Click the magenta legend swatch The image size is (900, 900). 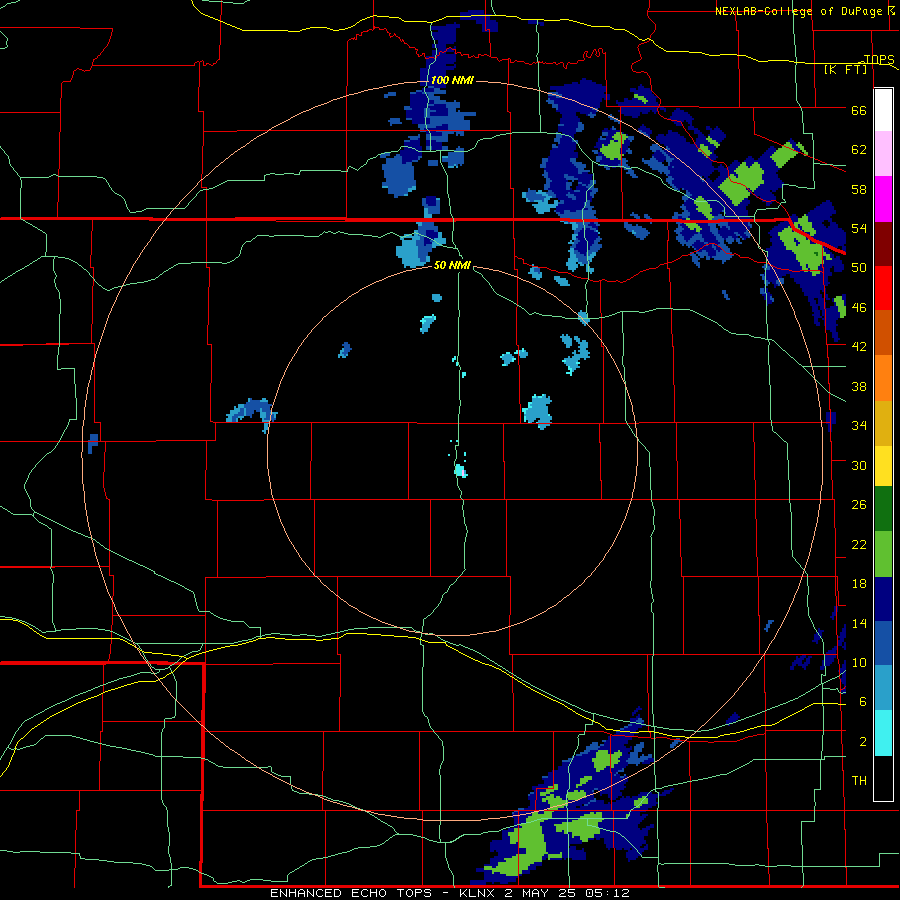coord(883,199)
